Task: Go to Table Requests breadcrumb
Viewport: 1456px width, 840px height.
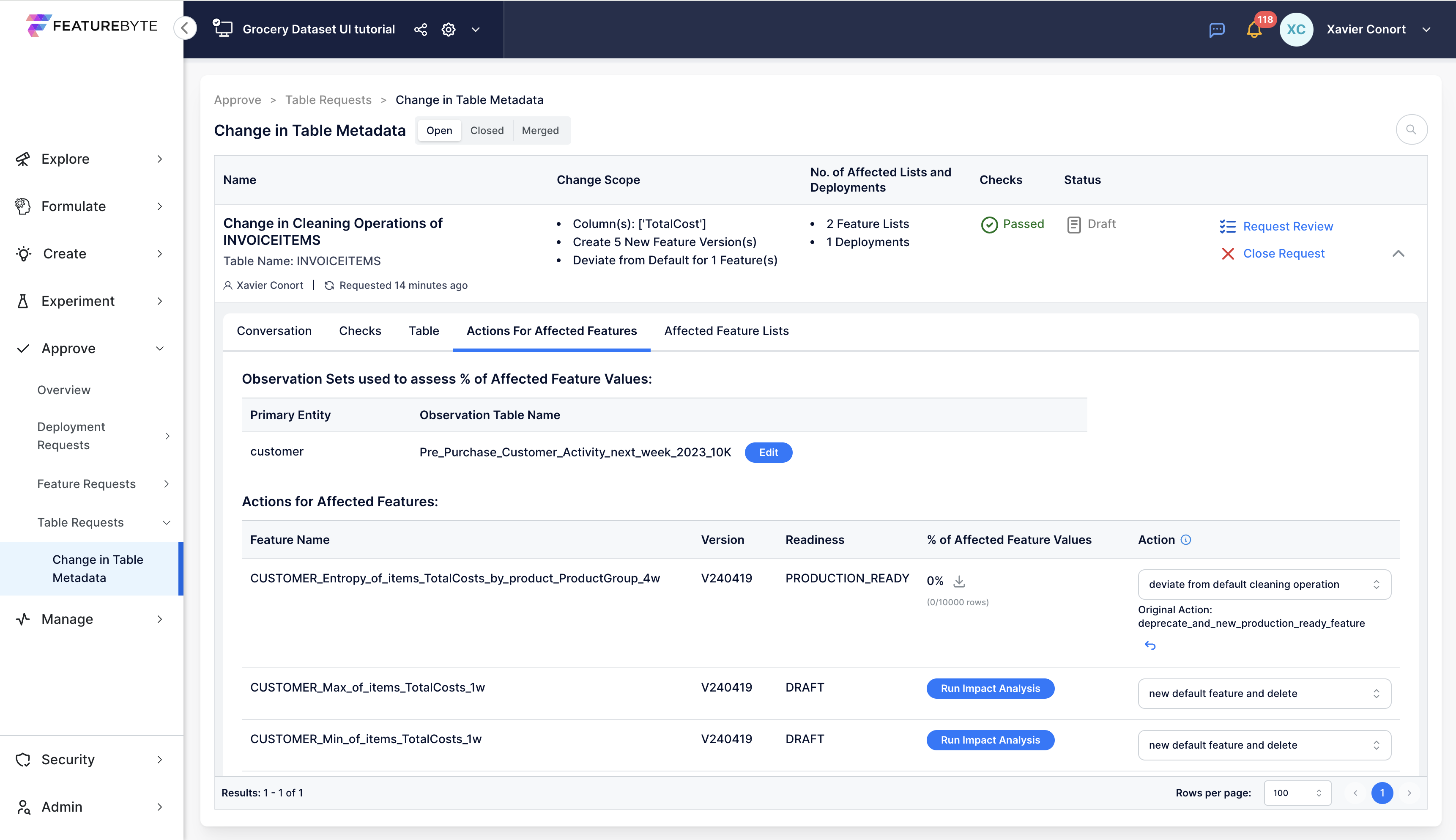Action: tap(328, 100)
